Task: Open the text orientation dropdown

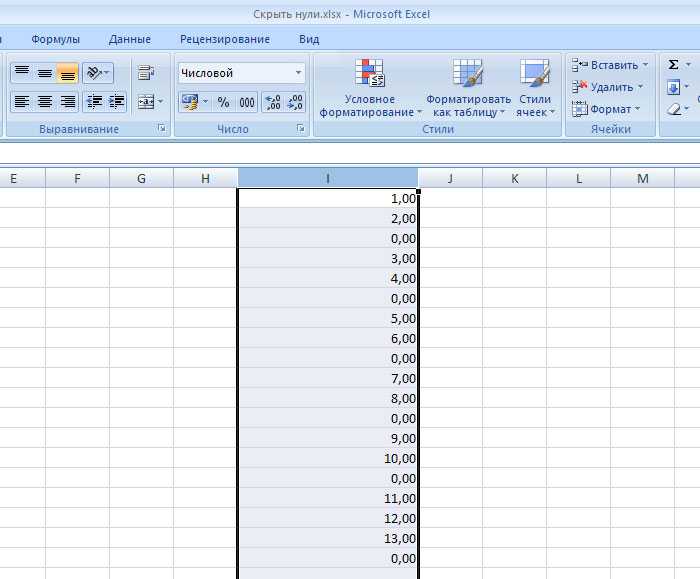Action: (x=98, y=72)
